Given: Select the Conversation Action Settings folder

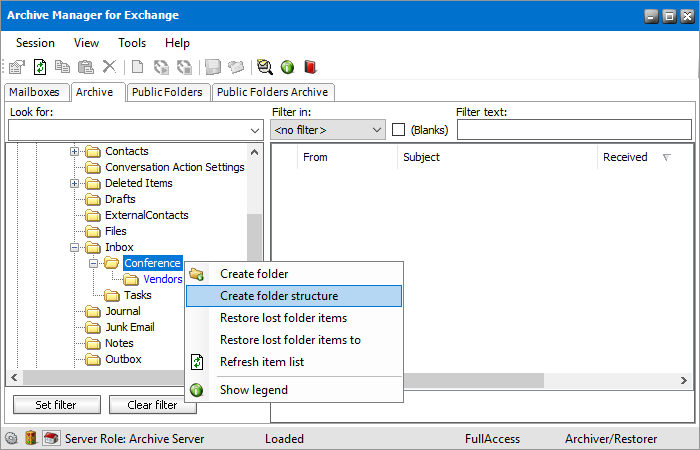Looking at the screenshot, I should point(175,167).
